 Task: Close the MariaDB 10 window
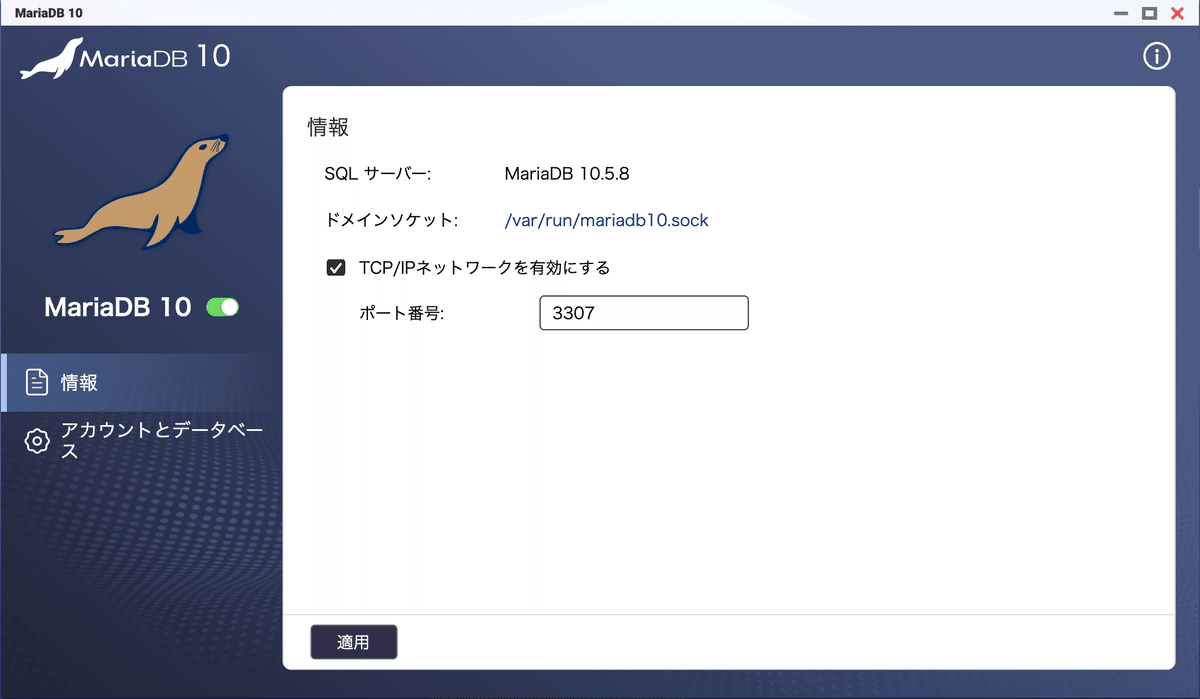click(x=1177, y=12)
